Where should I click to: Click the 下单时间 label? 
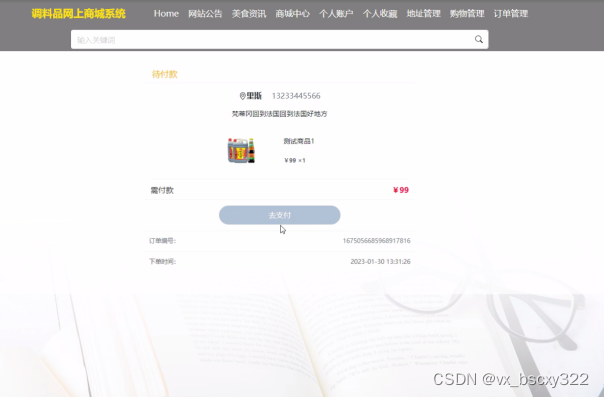point(163,262)
